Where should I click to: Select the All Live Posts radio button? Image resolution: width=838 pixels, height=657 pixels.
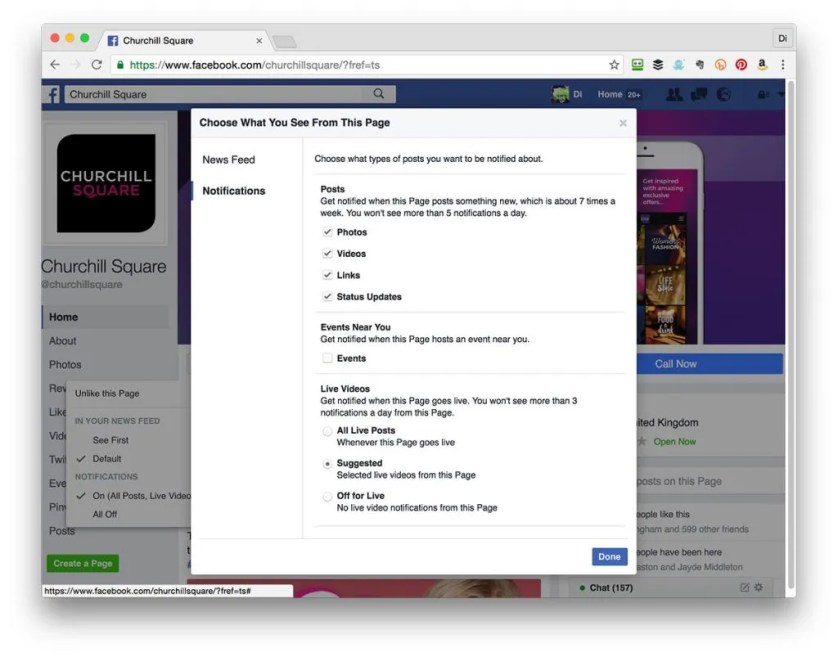pos(327,431)
